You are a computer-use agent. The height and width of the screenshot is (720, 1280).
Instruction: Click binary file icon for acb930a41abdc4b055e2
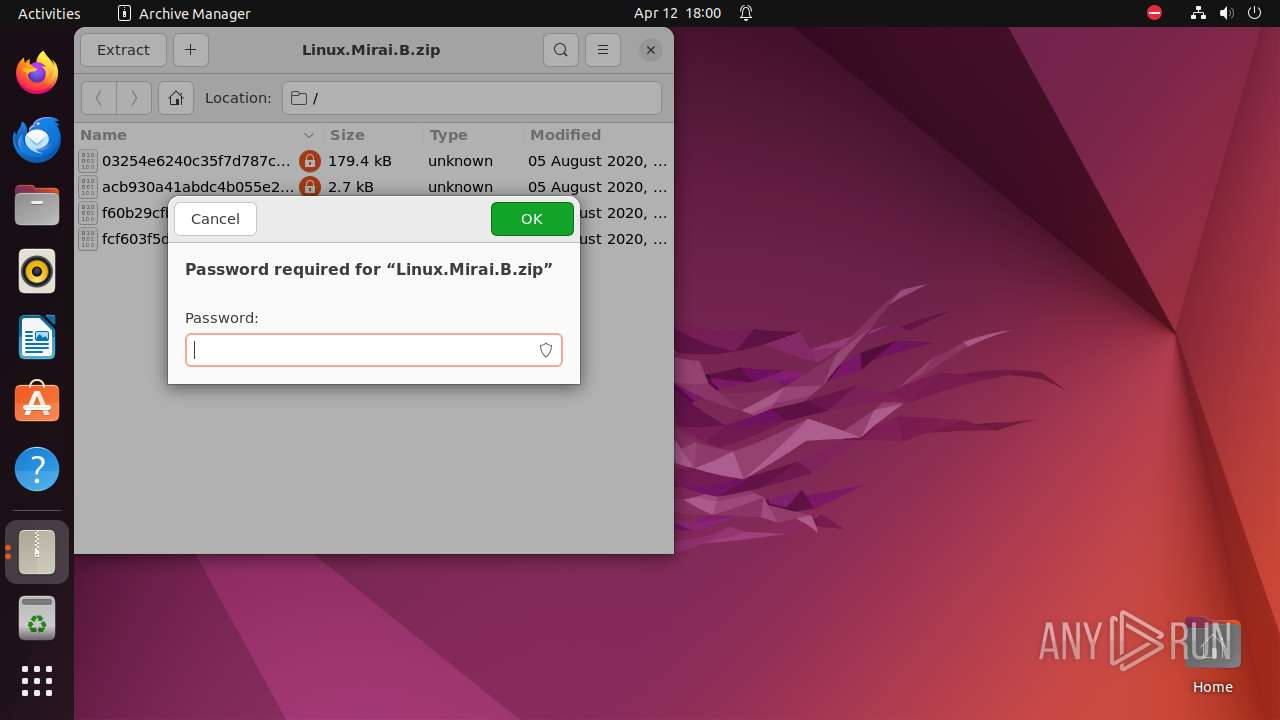88,187
